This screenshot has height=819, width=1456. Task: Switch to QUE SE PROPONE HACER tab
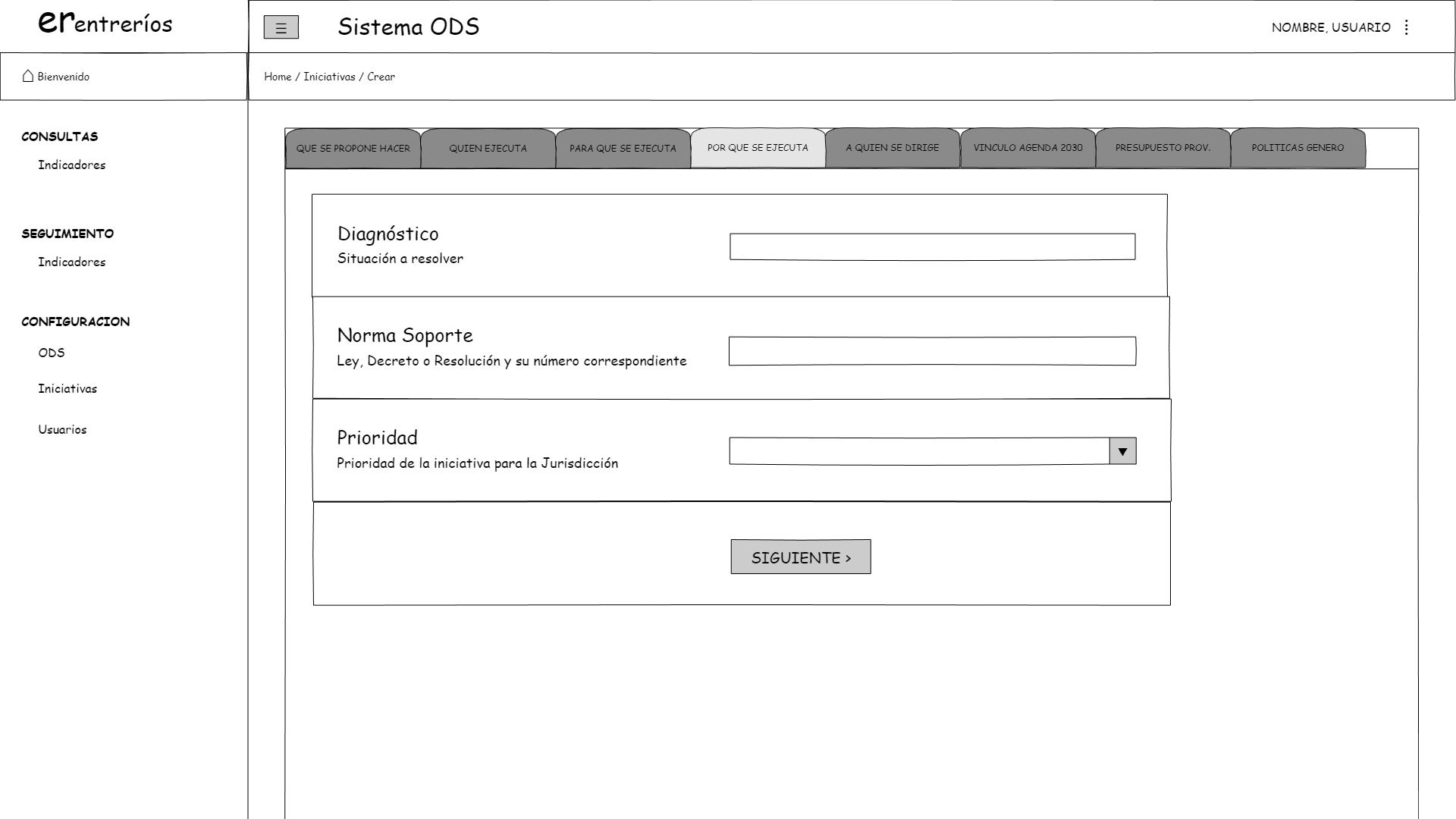(x=353, y=149)
